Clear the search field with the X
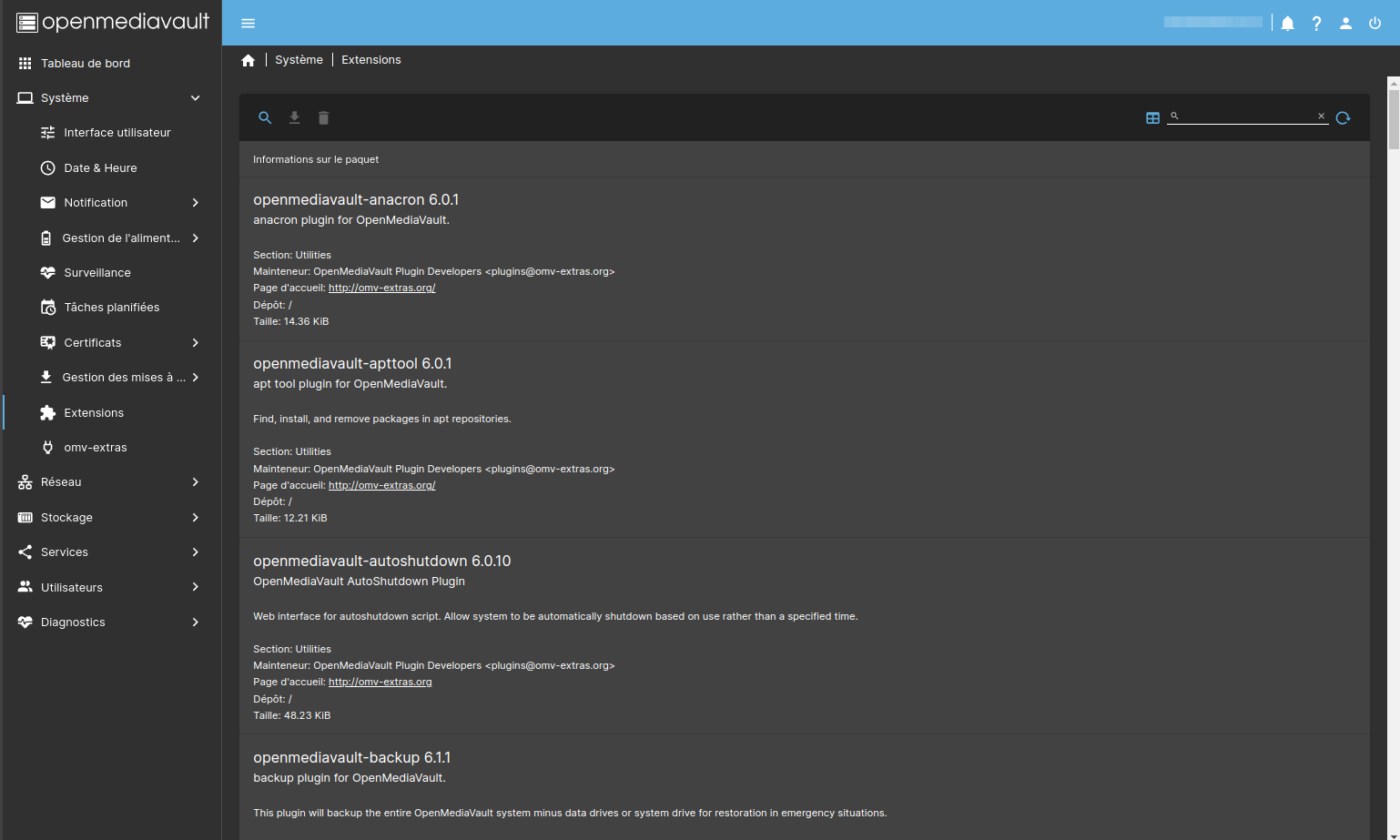The width and height of the screenshot is (1400, 840). pos(1321,116)
